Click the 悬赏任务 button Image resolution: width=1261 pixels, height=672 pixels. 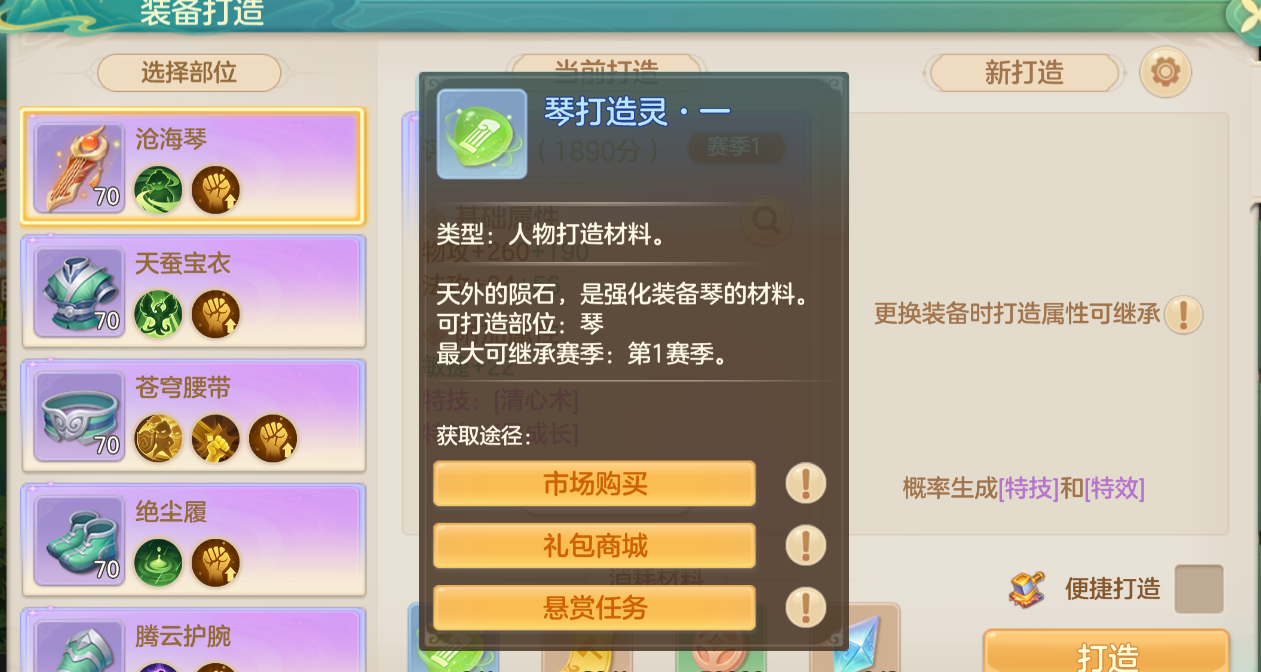[594, 607]
